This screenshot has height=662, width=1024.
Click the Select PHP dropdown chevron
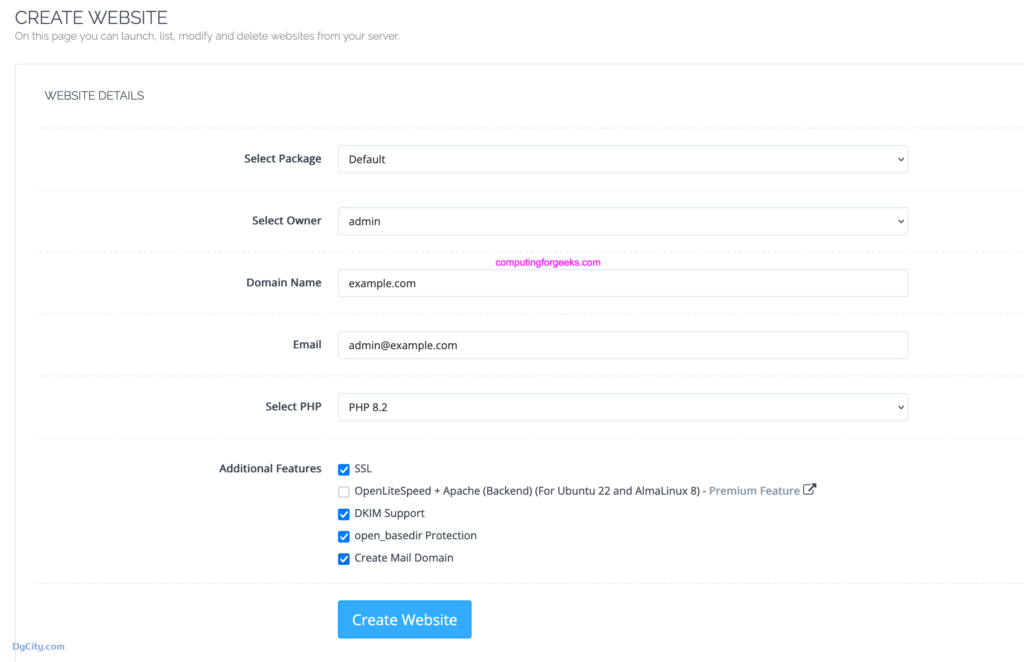901,407
